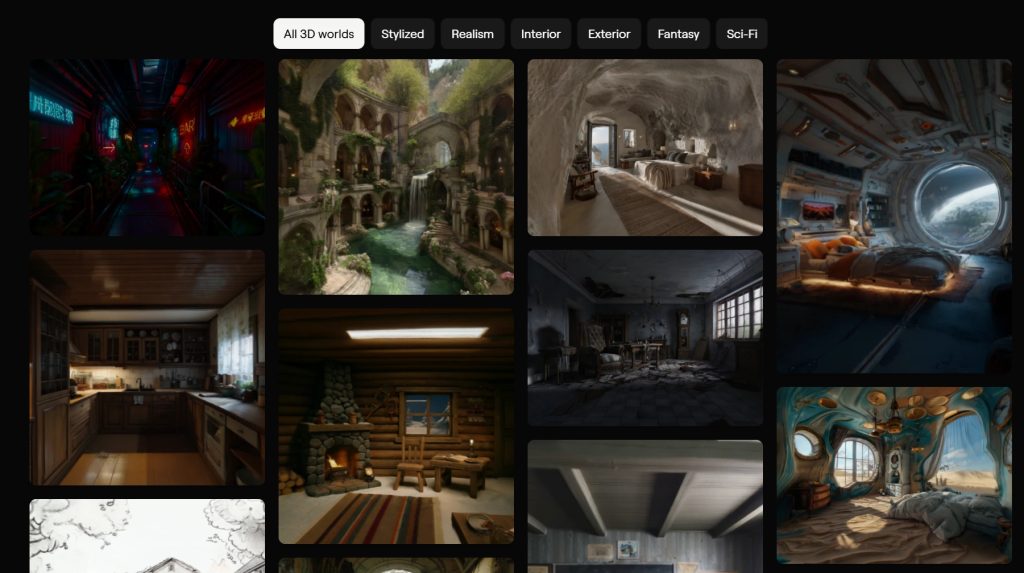Screen dimensions: 1024x573
Task: Open the overgrown ruins with waterfall world
Action: [x=396, y=177]
